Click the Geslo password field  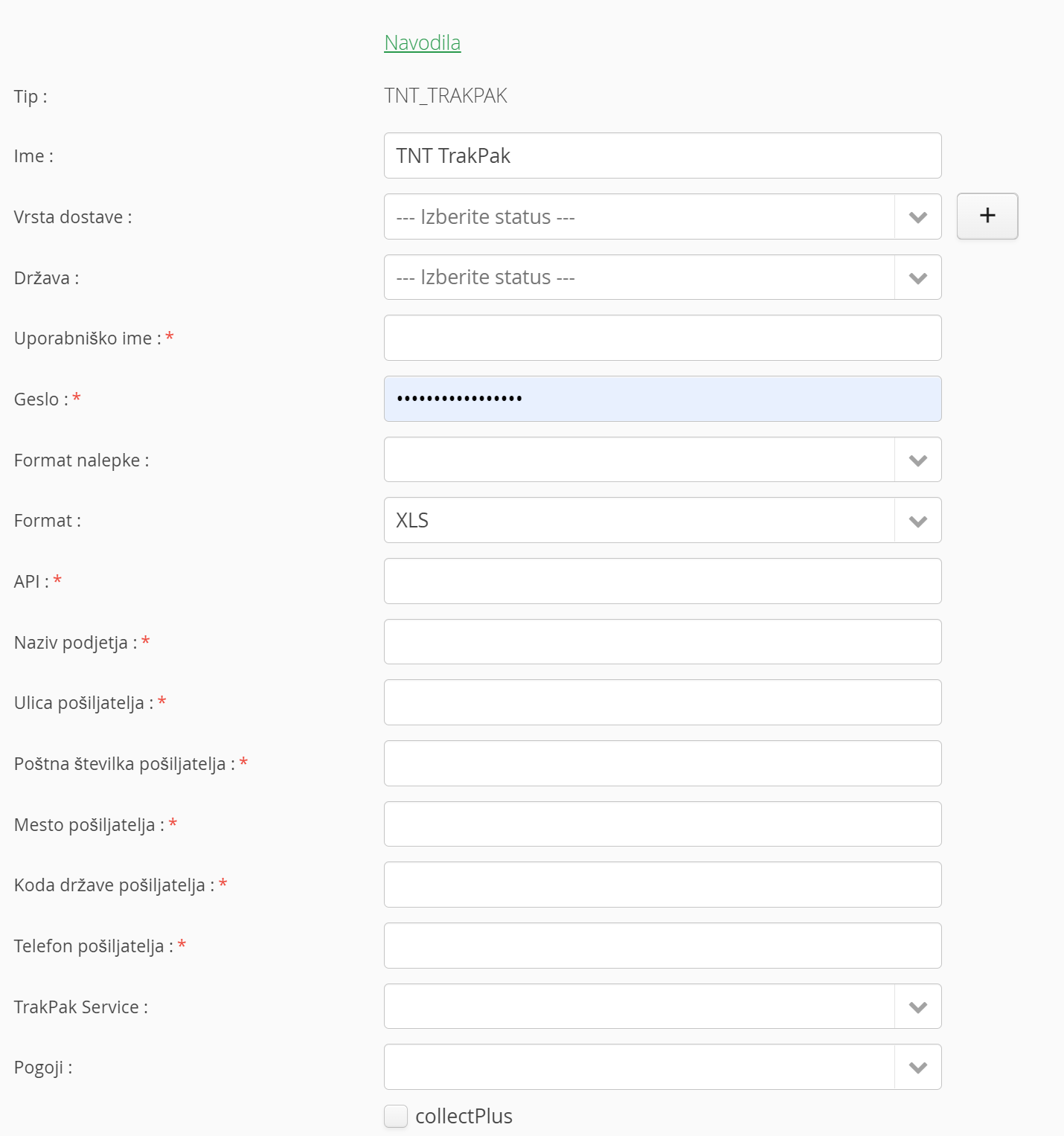pos(662,399)
